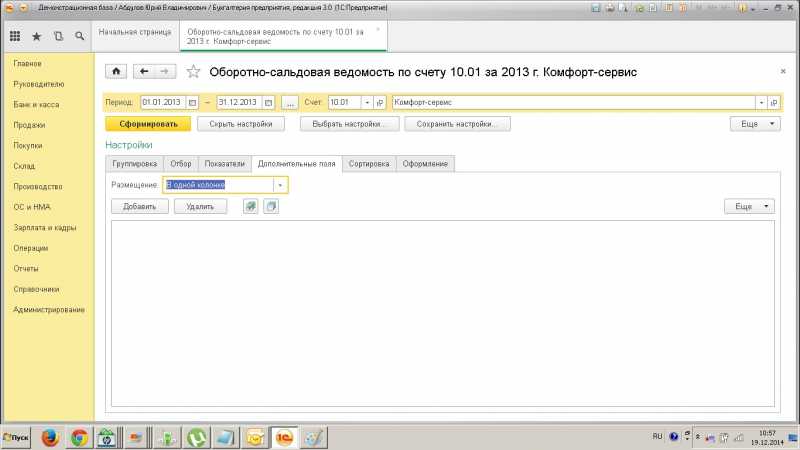Close the Оборотно-сальдовая ведомость tab

click(x=378, y=30)
